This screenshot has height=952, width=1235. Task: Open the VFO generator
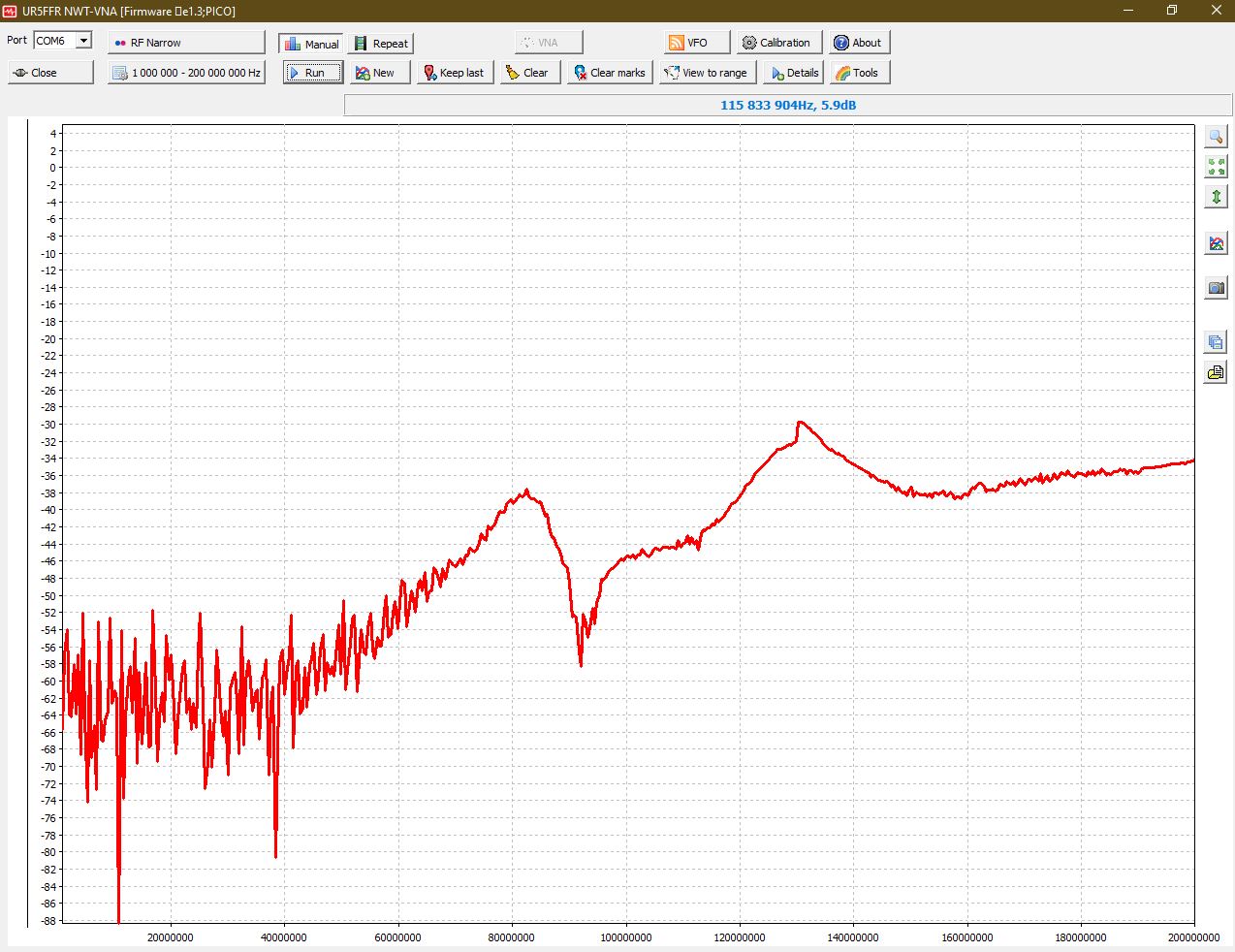(x=696, y=43)
